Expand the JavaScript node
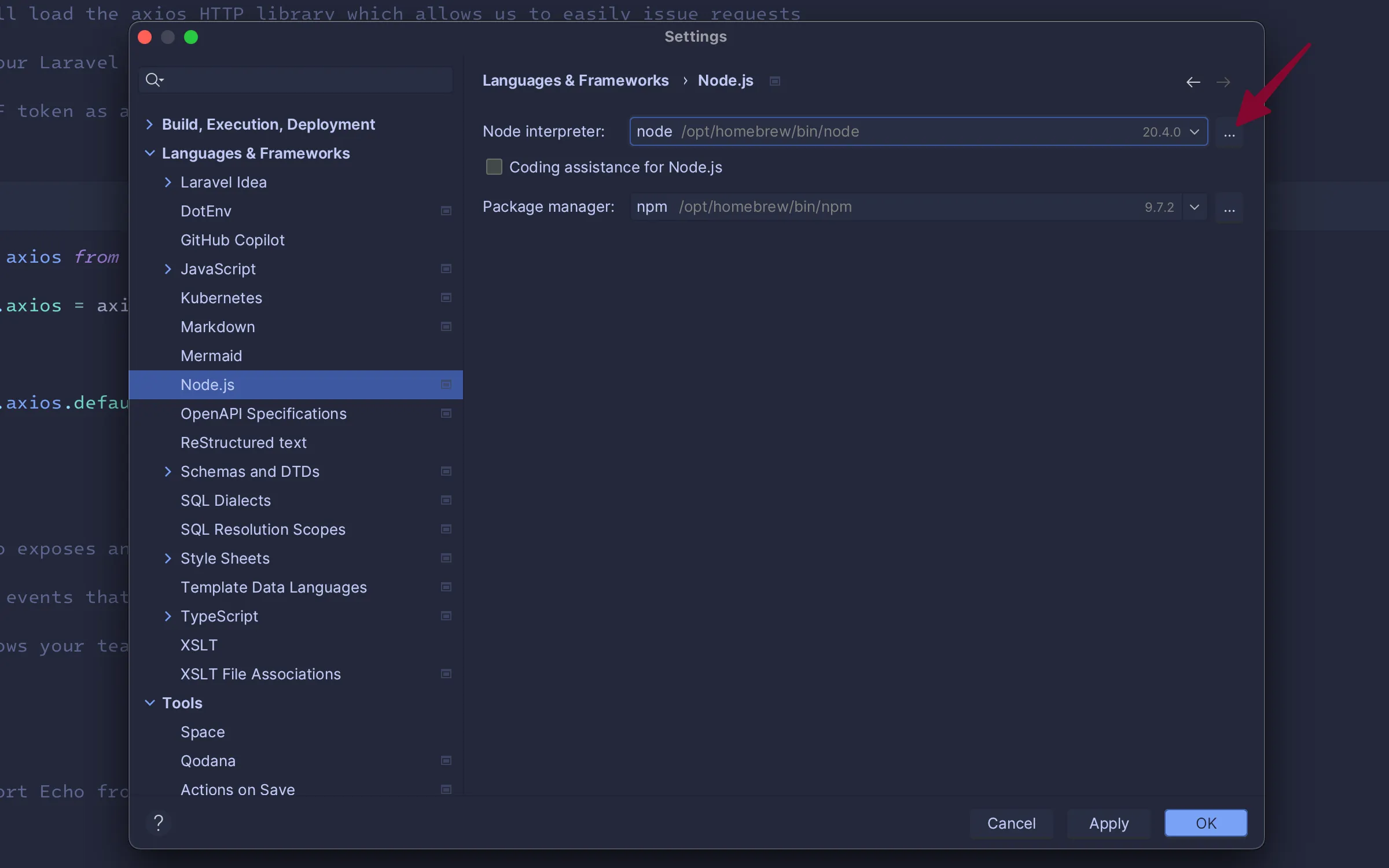 168,269
